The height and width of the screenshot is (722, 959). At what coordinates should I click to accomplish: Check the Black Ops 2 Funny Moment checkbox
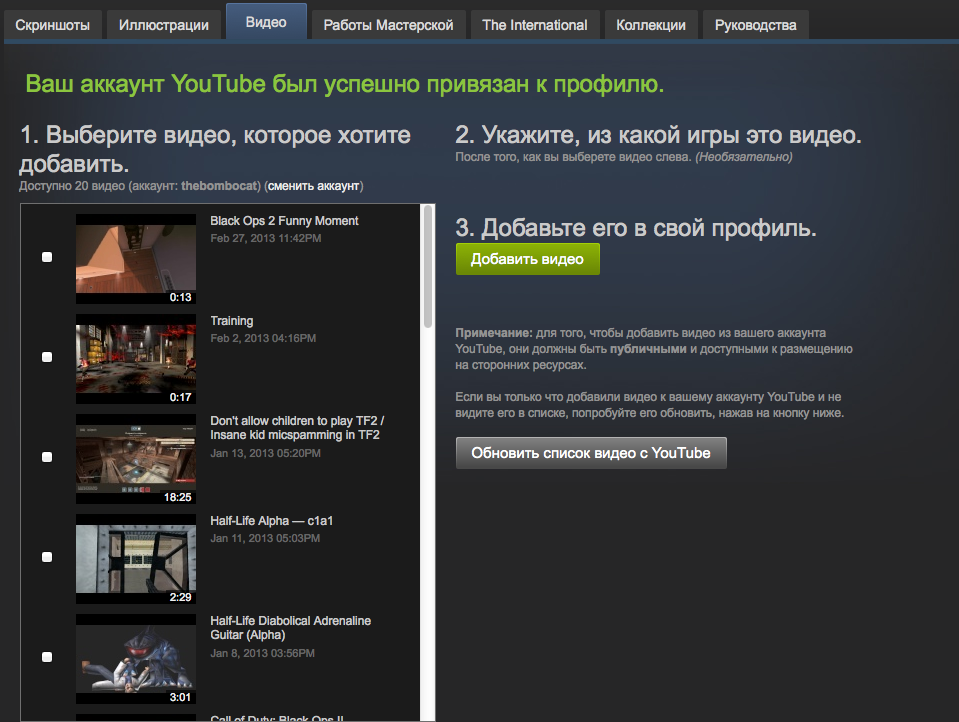pyautogui.click(x=47, y=257)
